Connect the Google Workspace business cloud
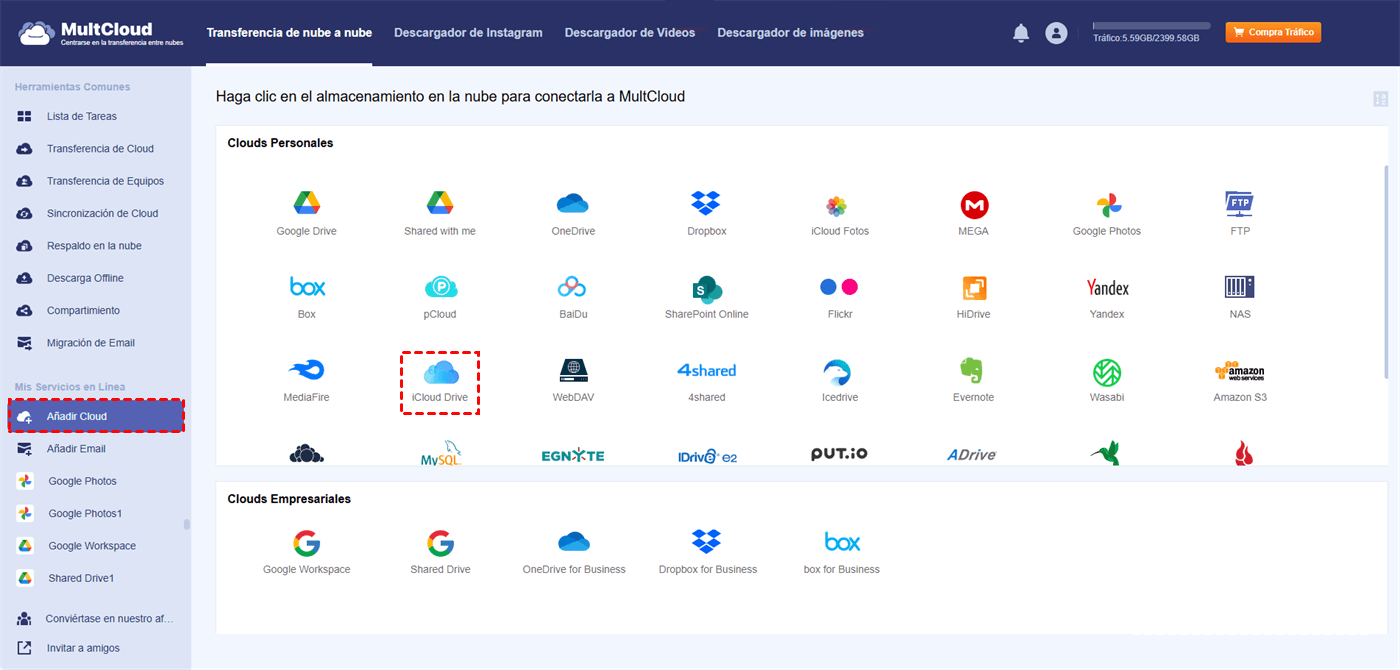The image size is (1400, 670). (306, 543)
